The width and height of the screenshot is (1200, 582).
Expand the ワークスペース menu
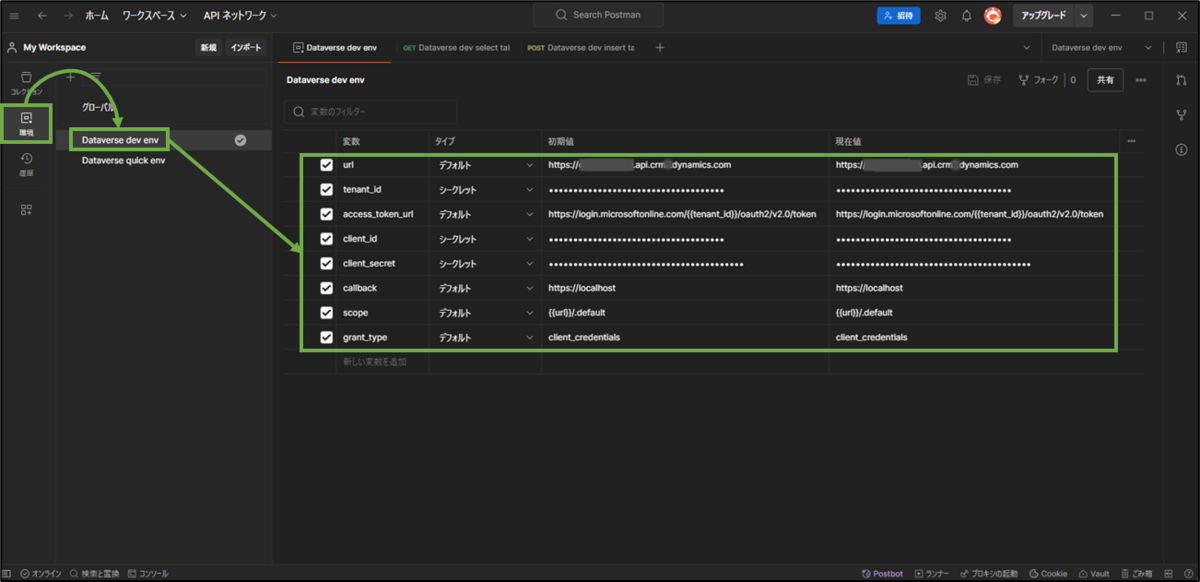[154, 15]
